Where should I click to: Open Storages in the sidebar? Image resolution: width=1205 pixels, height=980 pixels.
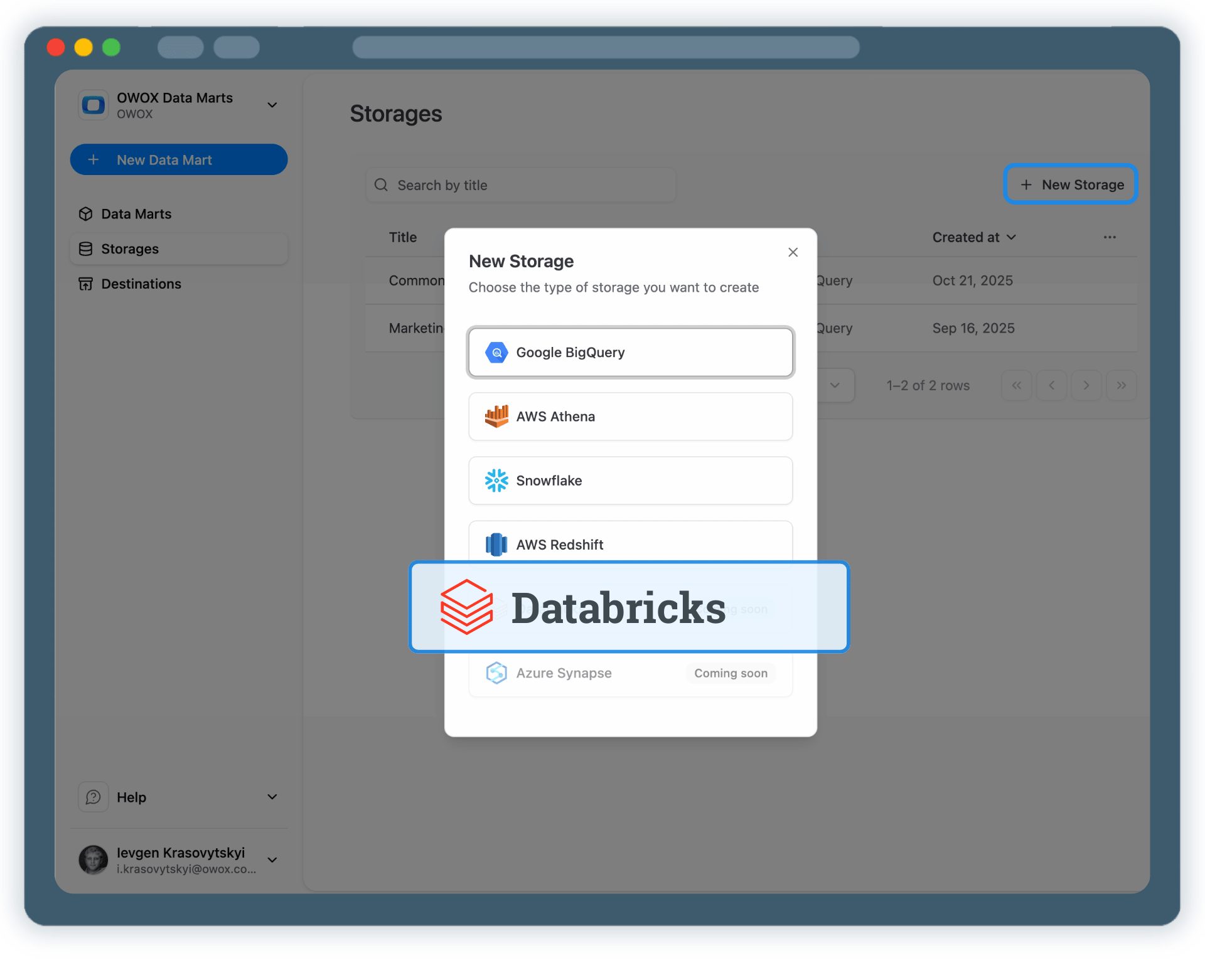pyautogui.click(x=179, y=249)
